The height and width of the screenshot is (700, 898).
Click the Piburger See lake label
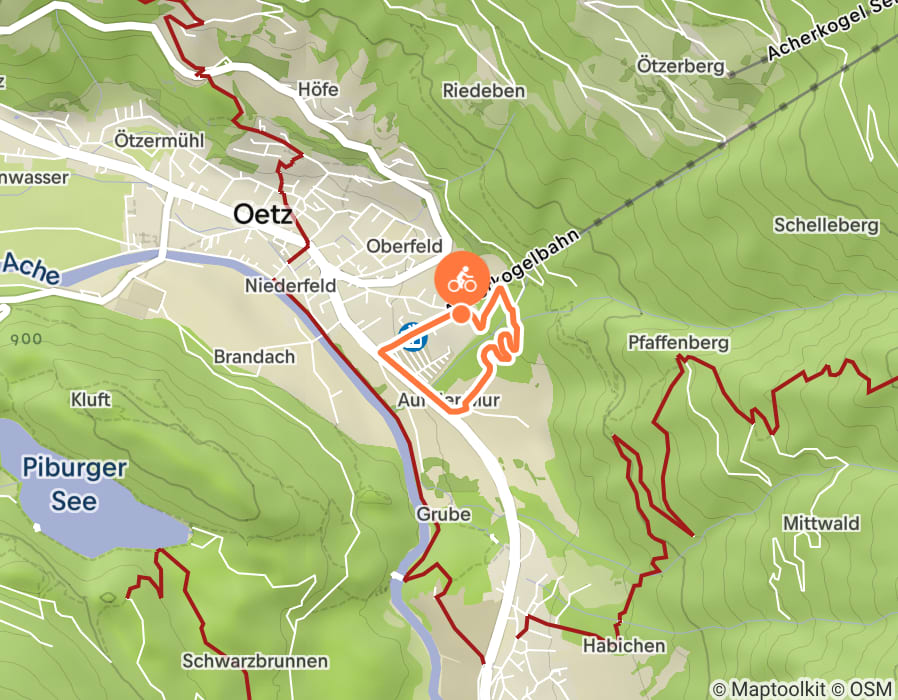coord(74,485)
